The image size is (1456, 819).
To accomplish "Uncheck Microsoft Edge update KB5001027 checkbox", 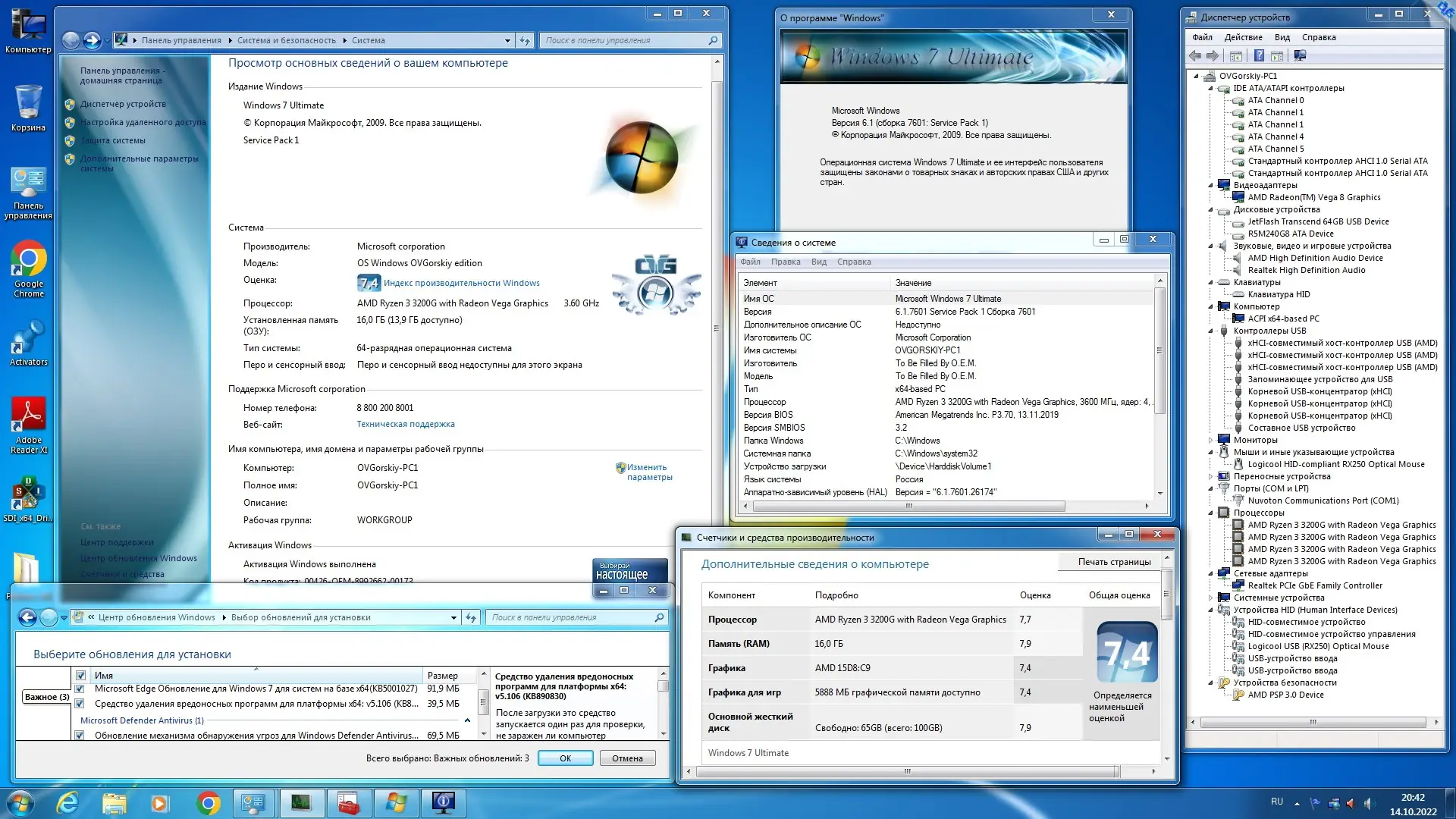I will point(80,689).
